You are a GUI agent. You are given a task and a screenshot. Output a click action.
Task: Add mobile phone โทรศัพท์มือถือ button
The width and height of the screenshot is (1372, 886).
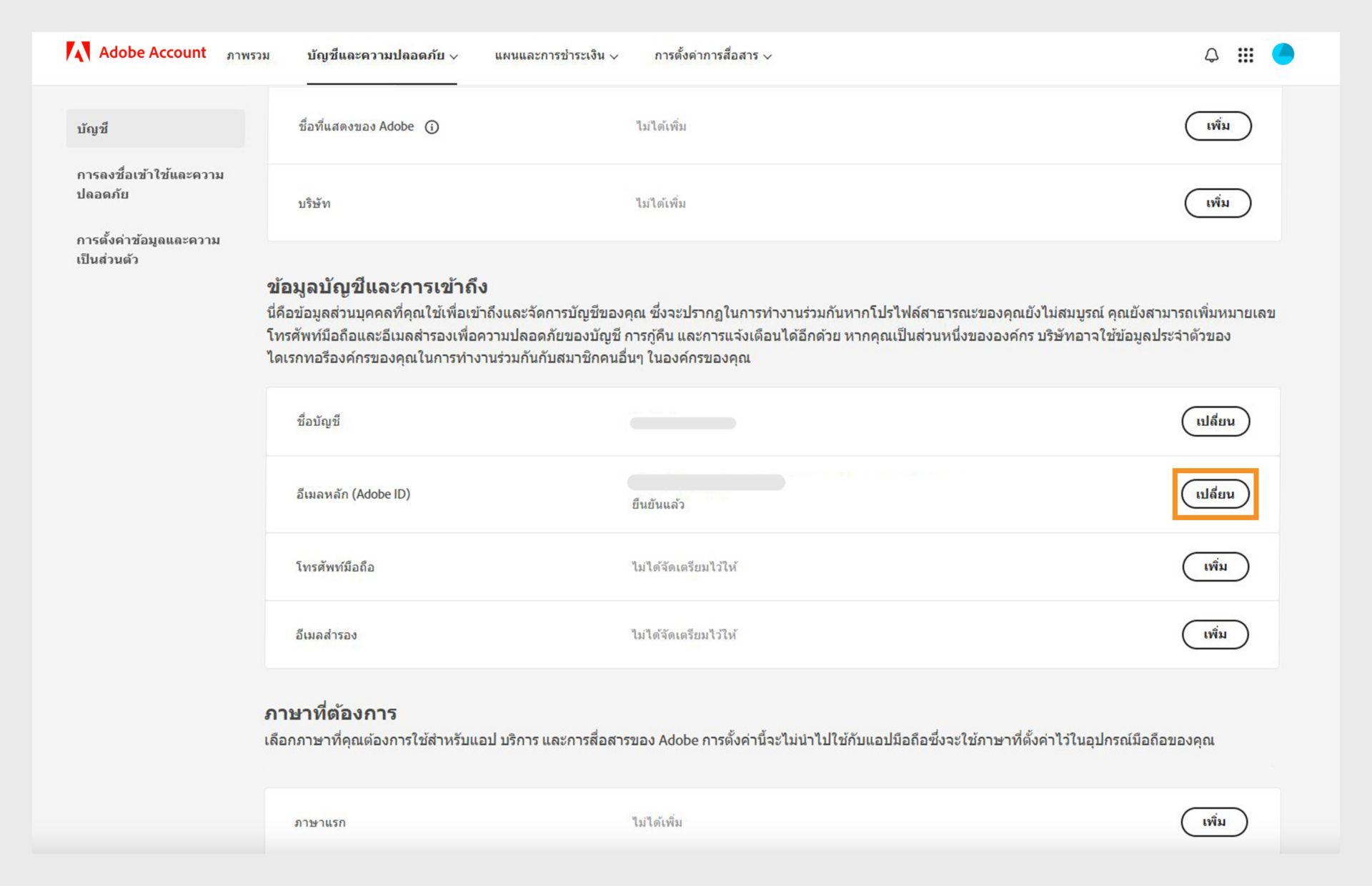[1215, 567]
